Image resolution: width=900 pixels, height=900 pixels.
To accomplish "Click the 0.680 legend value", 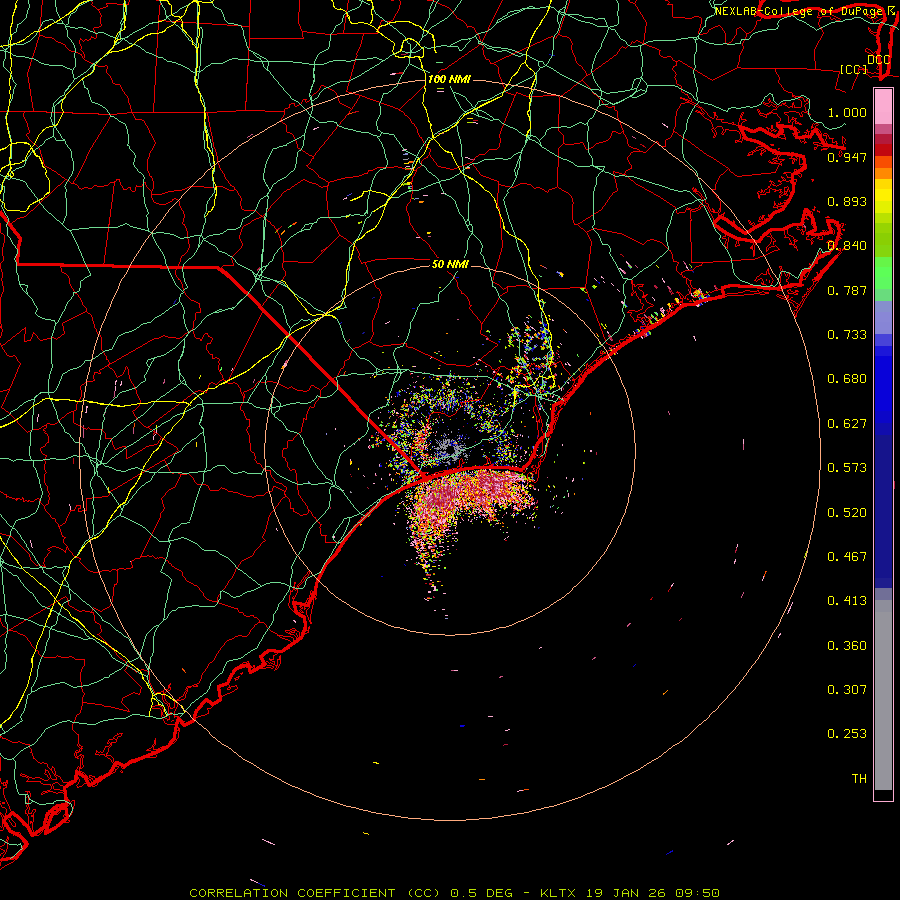I will [x=847, y=379].
